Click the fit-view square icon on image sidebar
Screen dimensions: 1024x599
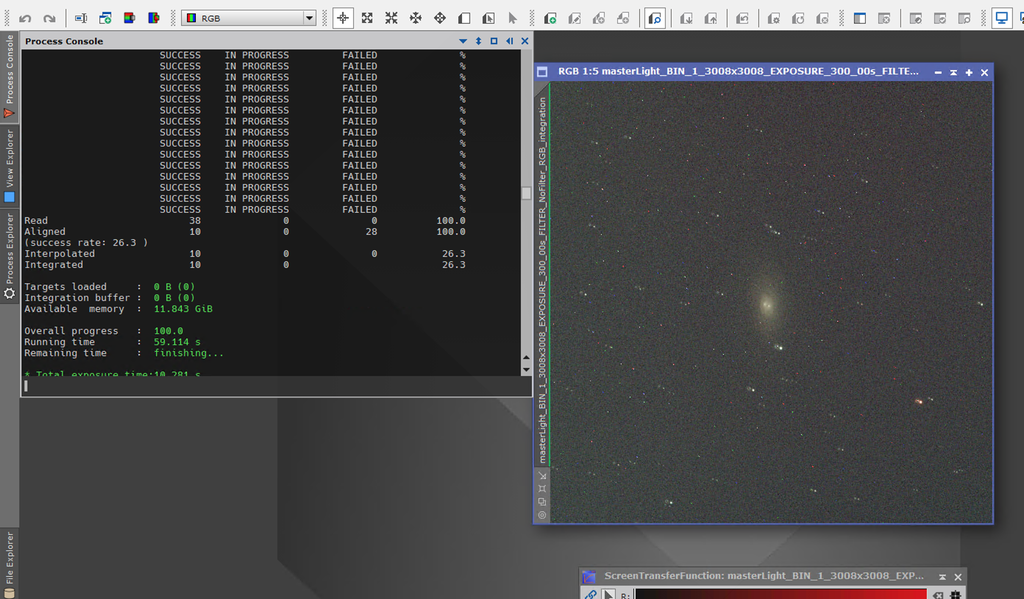coord(543,489)
